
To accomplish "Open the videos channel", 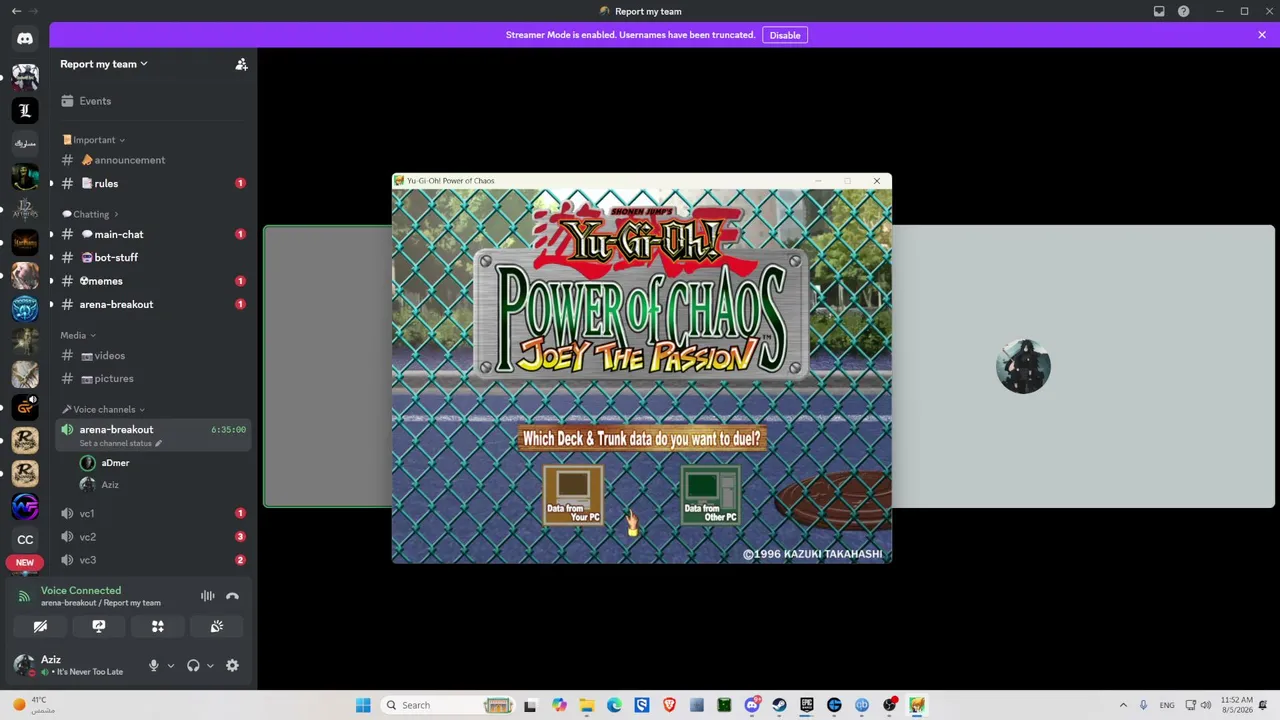I will coord(152,355).
